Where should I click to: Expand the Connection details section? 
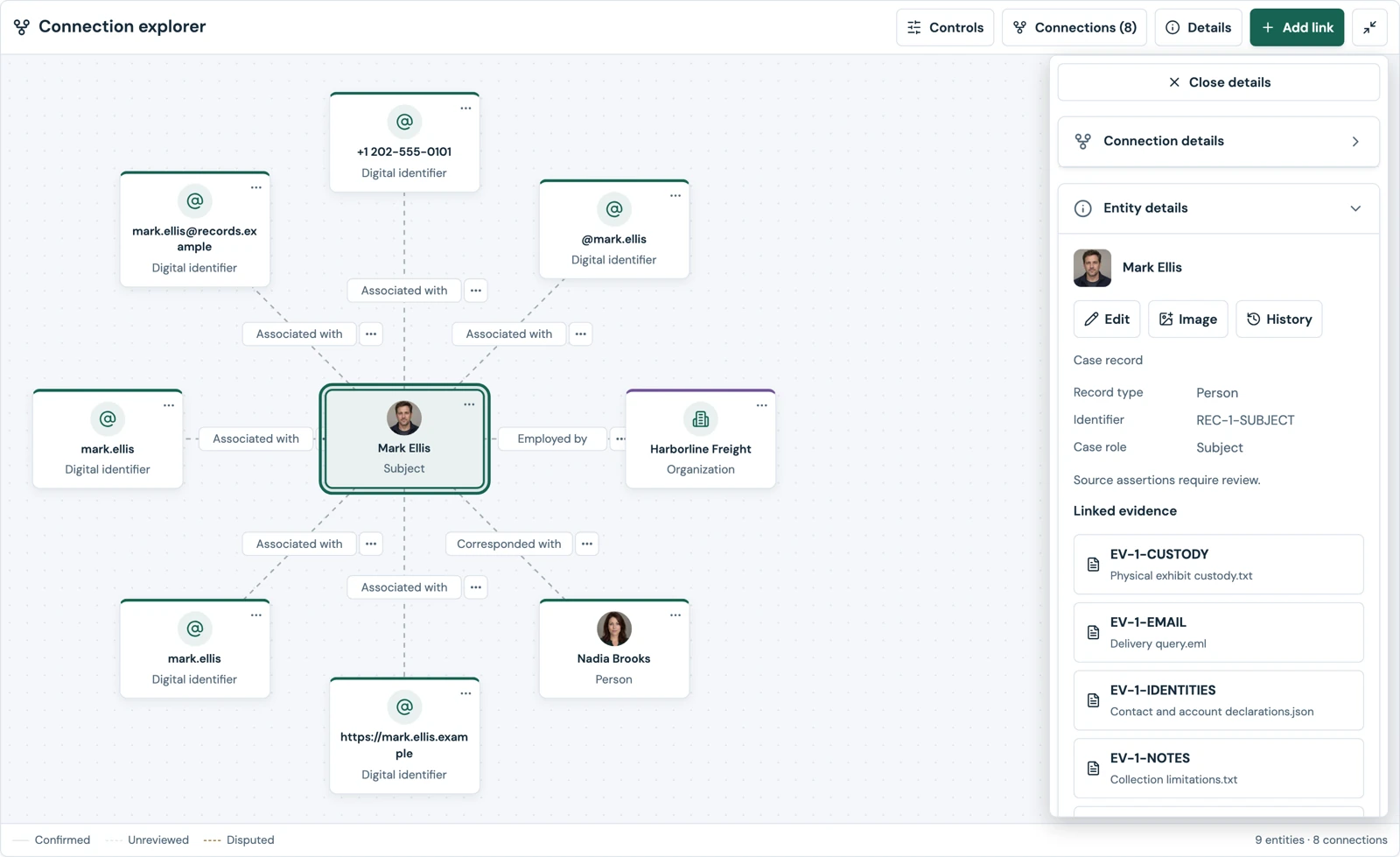[1218, 141]
